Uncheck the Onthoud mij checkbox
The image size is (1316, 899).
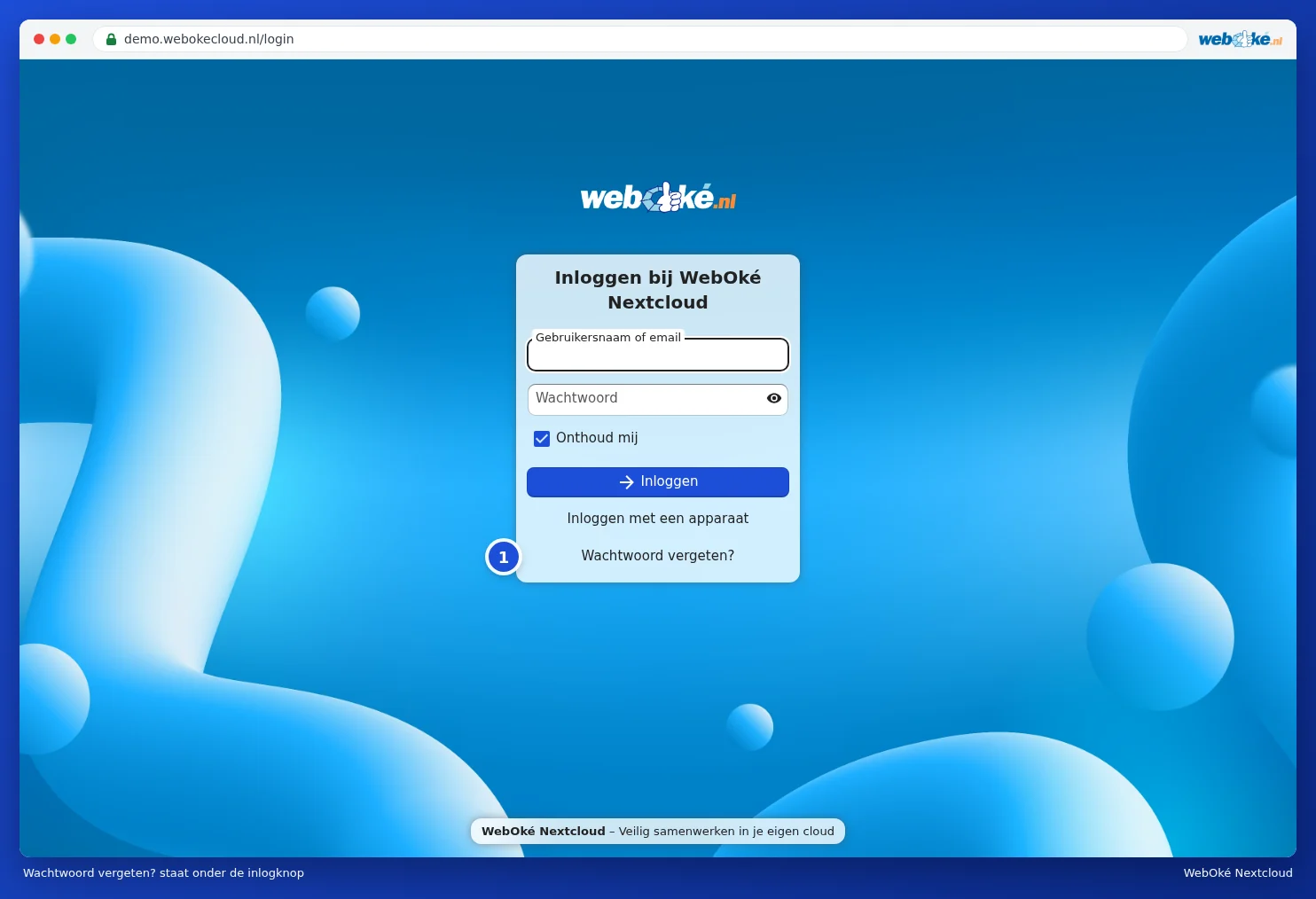tap(542, 438)
